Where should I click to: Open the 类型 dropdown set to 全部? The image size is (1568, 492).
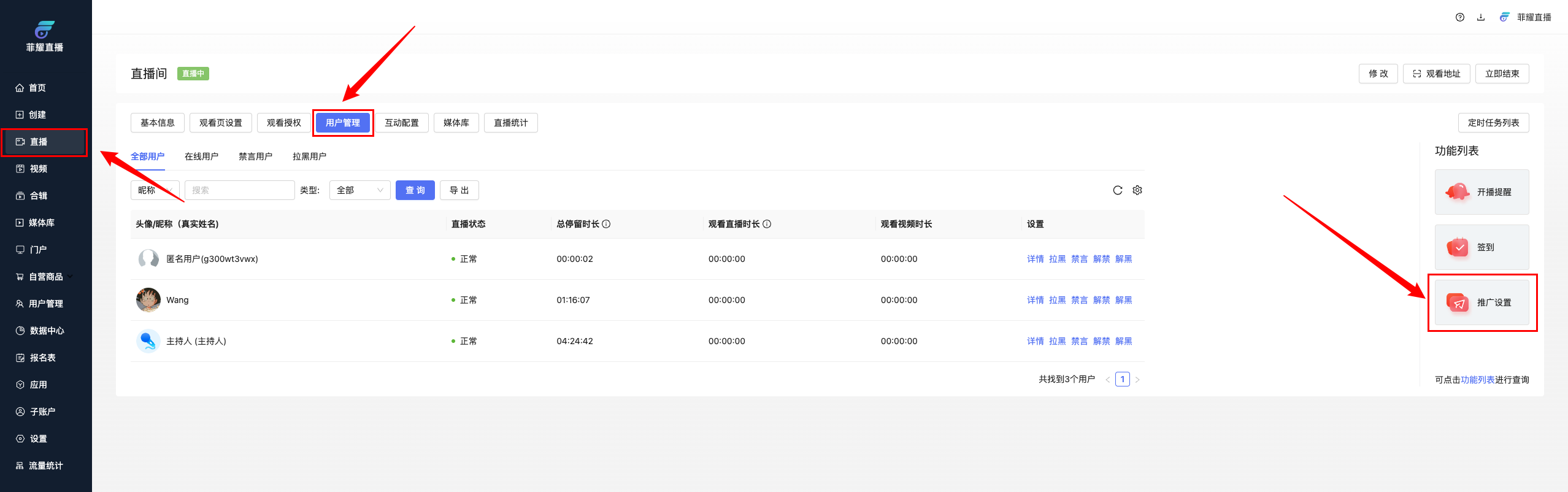coord(359,190)
